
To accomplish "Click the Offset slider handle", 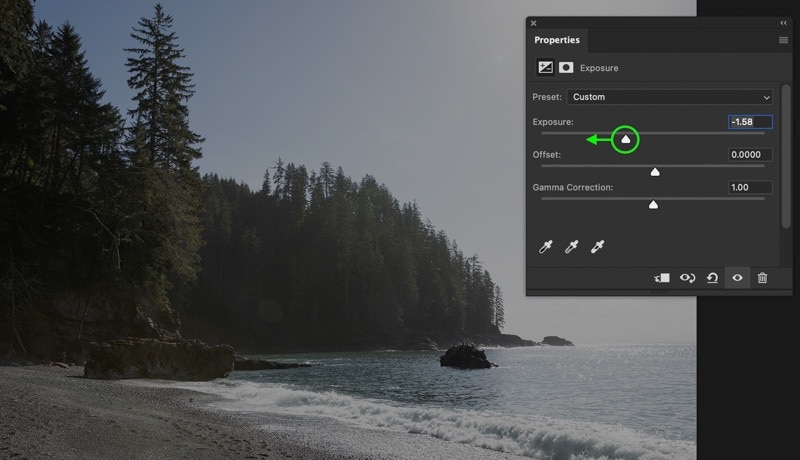I will [655, 172].
